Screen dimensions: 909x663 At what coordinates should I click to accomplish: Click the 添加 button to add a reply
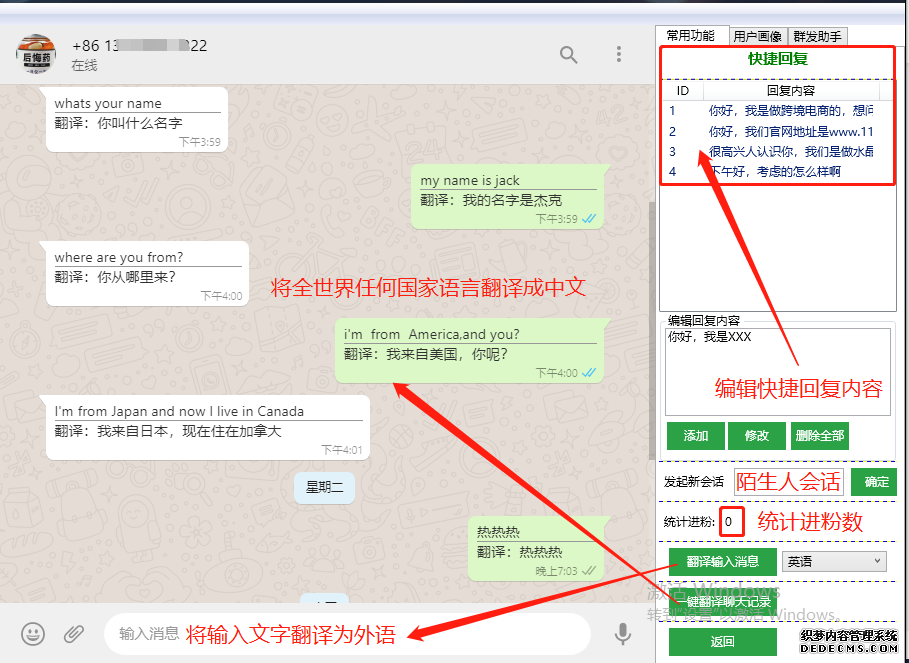pos(695,436)
